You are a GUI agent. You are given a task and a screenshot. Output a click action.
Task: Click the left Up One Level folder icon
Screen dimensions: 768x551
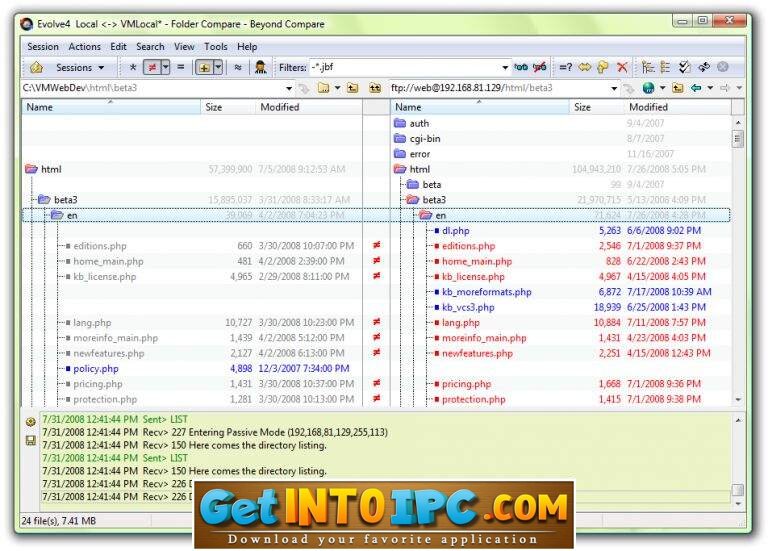click(x=353, y=88)
